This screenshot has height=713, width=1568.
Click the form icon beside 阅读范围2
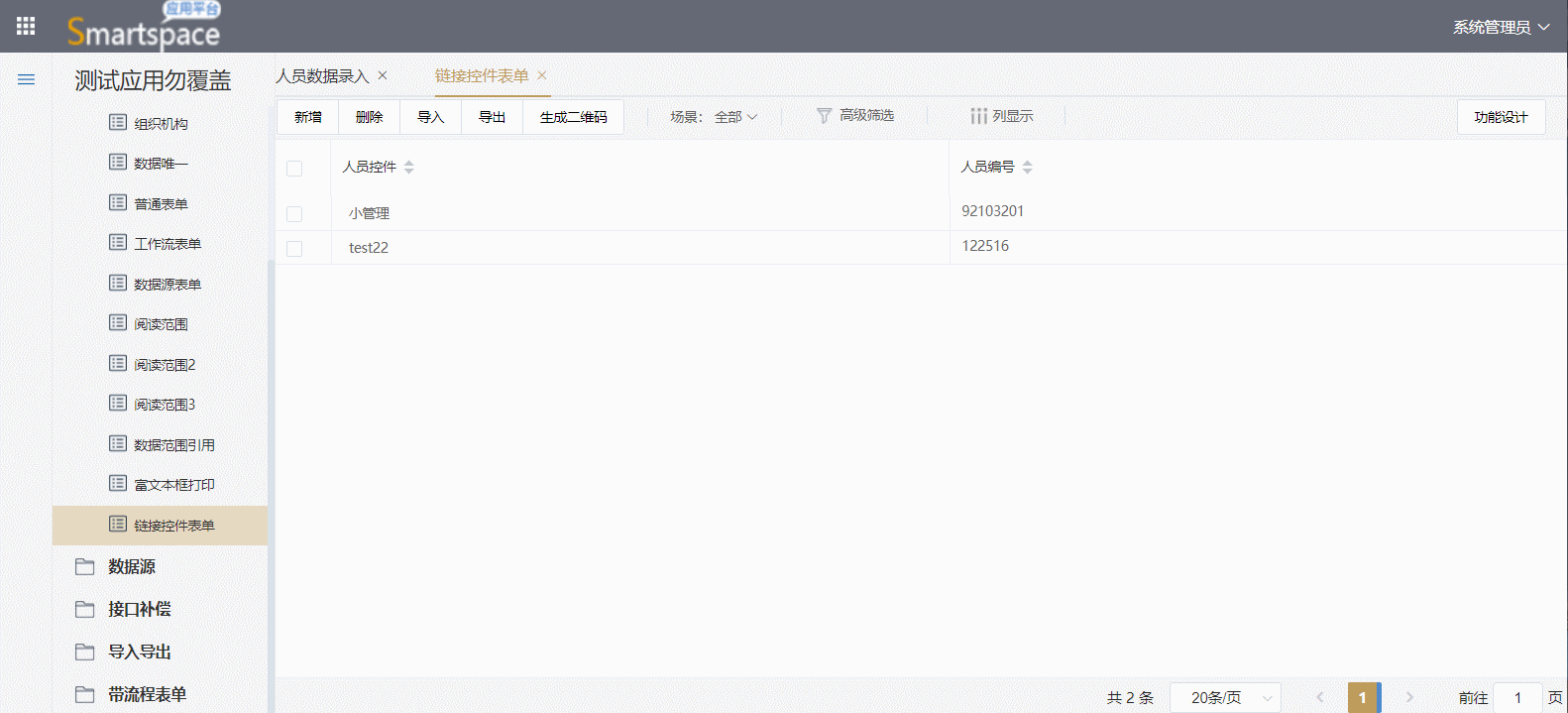[118, 364]
